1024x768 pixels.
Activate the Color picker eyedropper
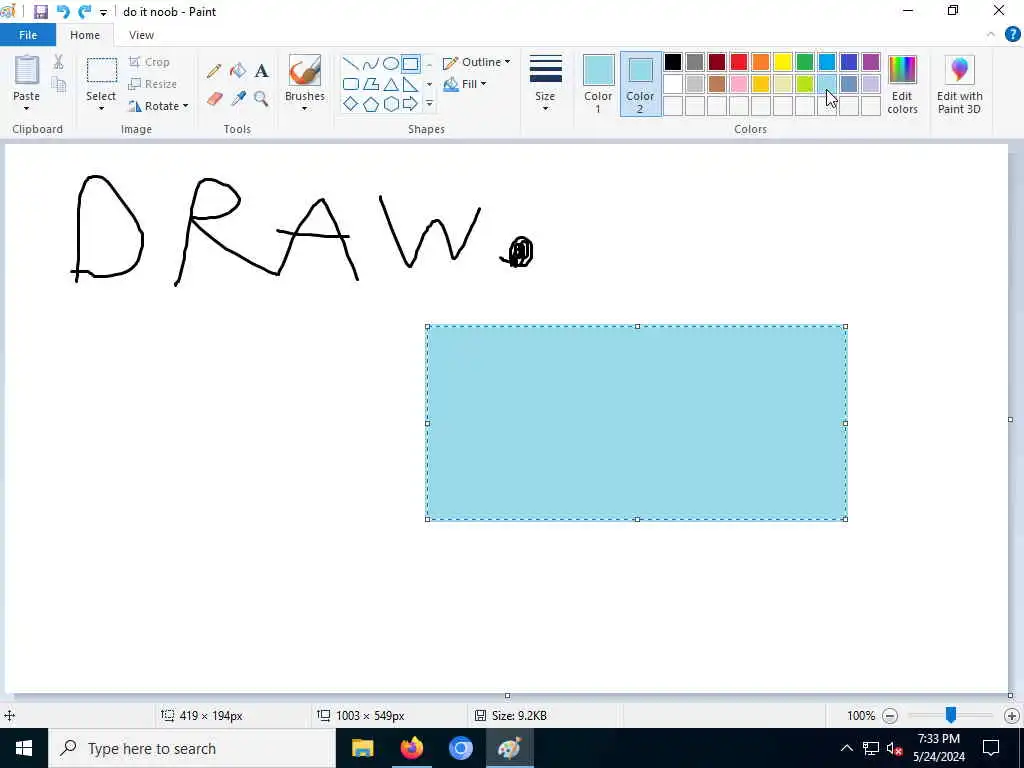point(238,99)
